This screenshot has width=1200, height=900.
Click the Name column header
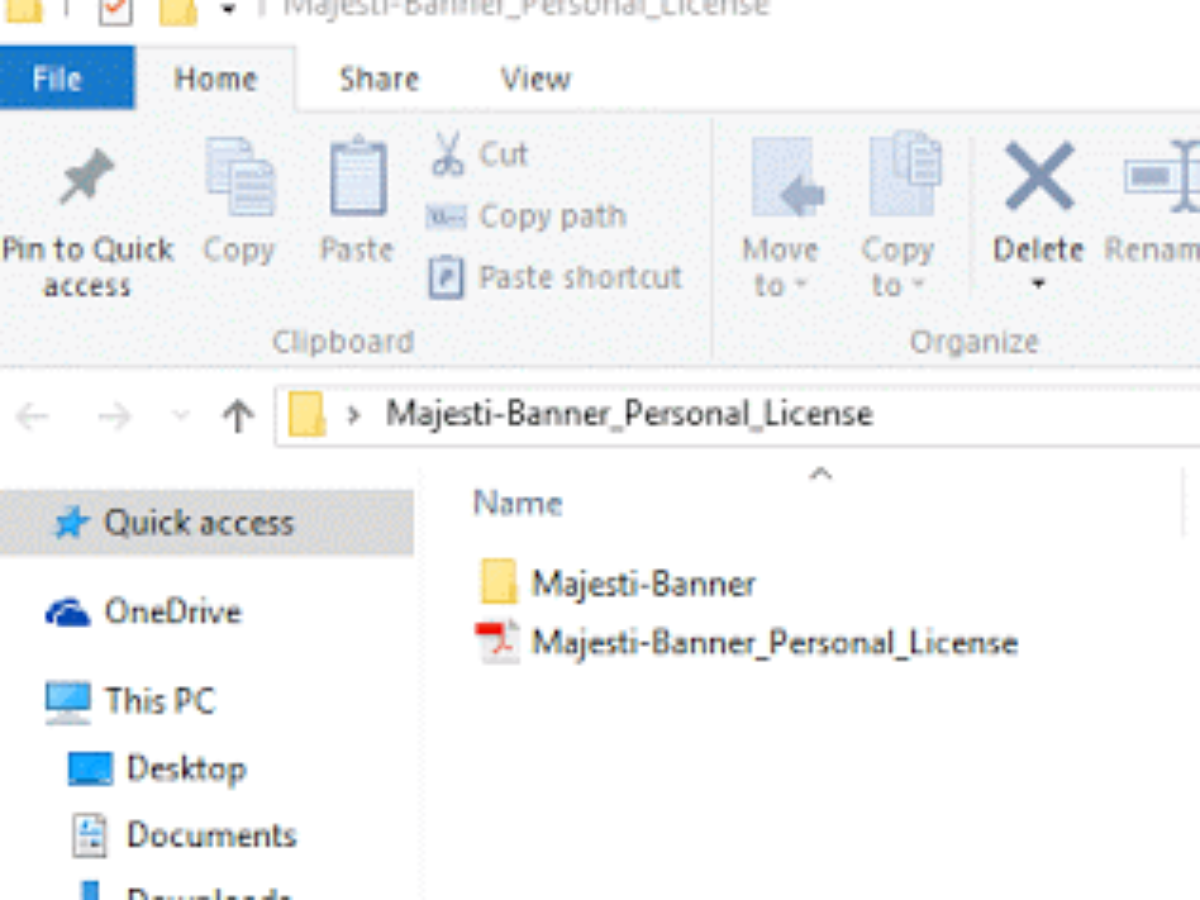pyautogui.click(x=517, y=503)
